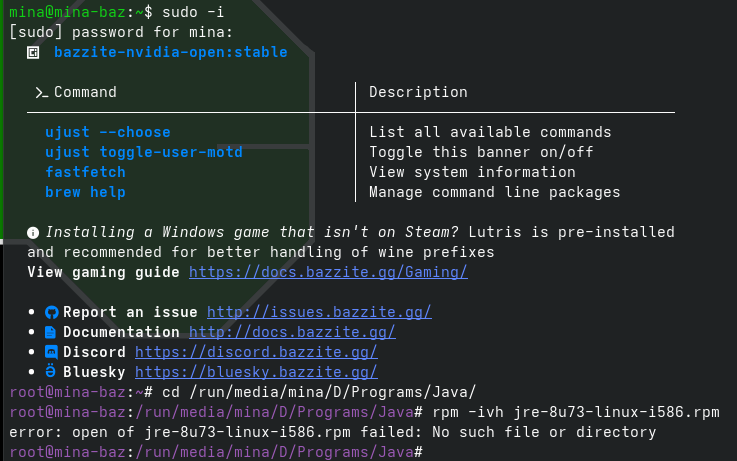Image resolution: width=737 pixels, height=461 pixels.
Task: Click the 'ujust --choose' command
Action: (x=108, y=132)
